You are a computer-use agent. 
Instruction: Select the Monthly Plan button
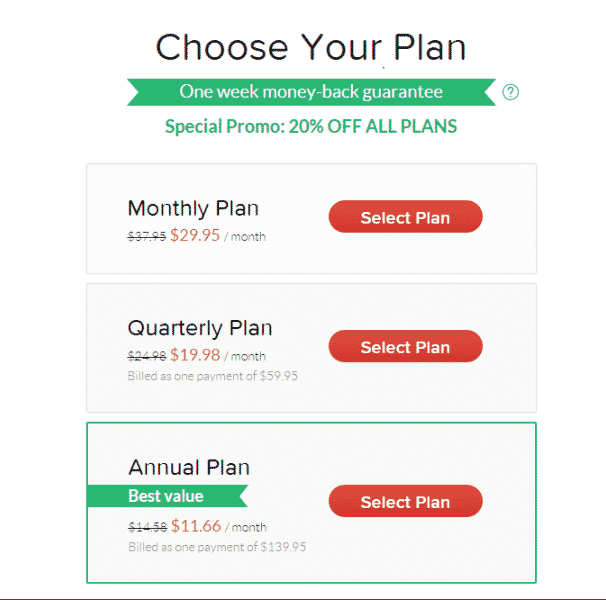point(405,218)
